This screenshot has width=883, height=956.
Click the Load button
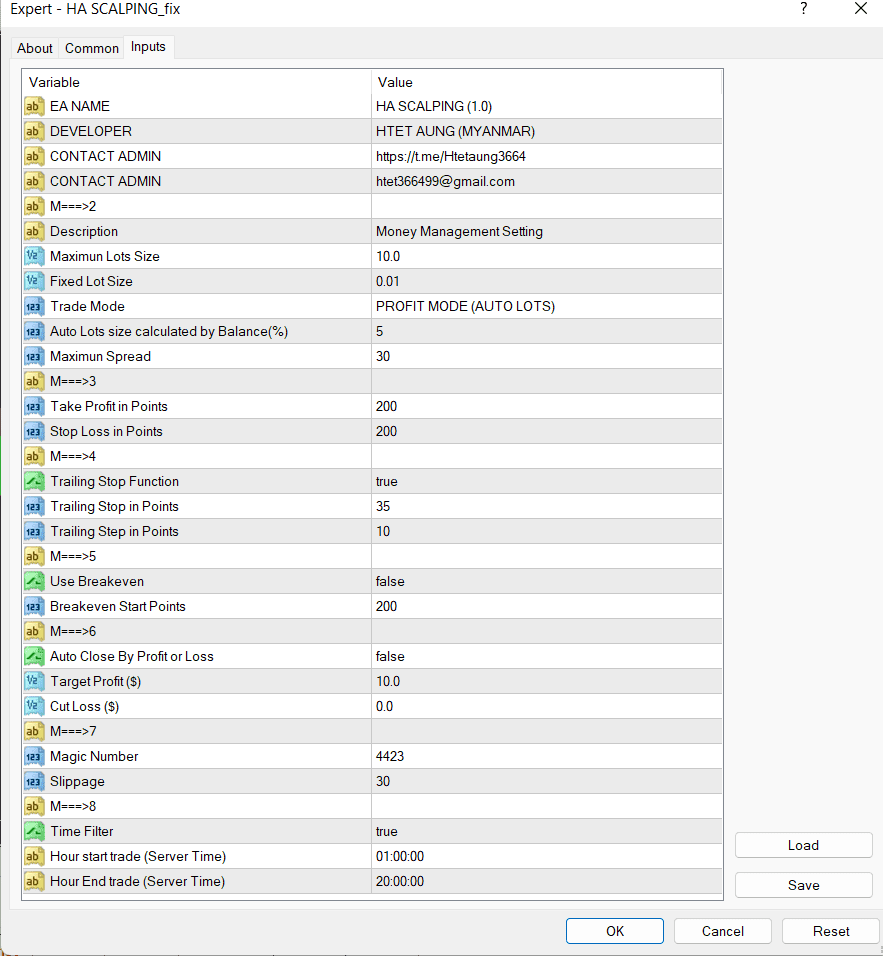[803, 845]
